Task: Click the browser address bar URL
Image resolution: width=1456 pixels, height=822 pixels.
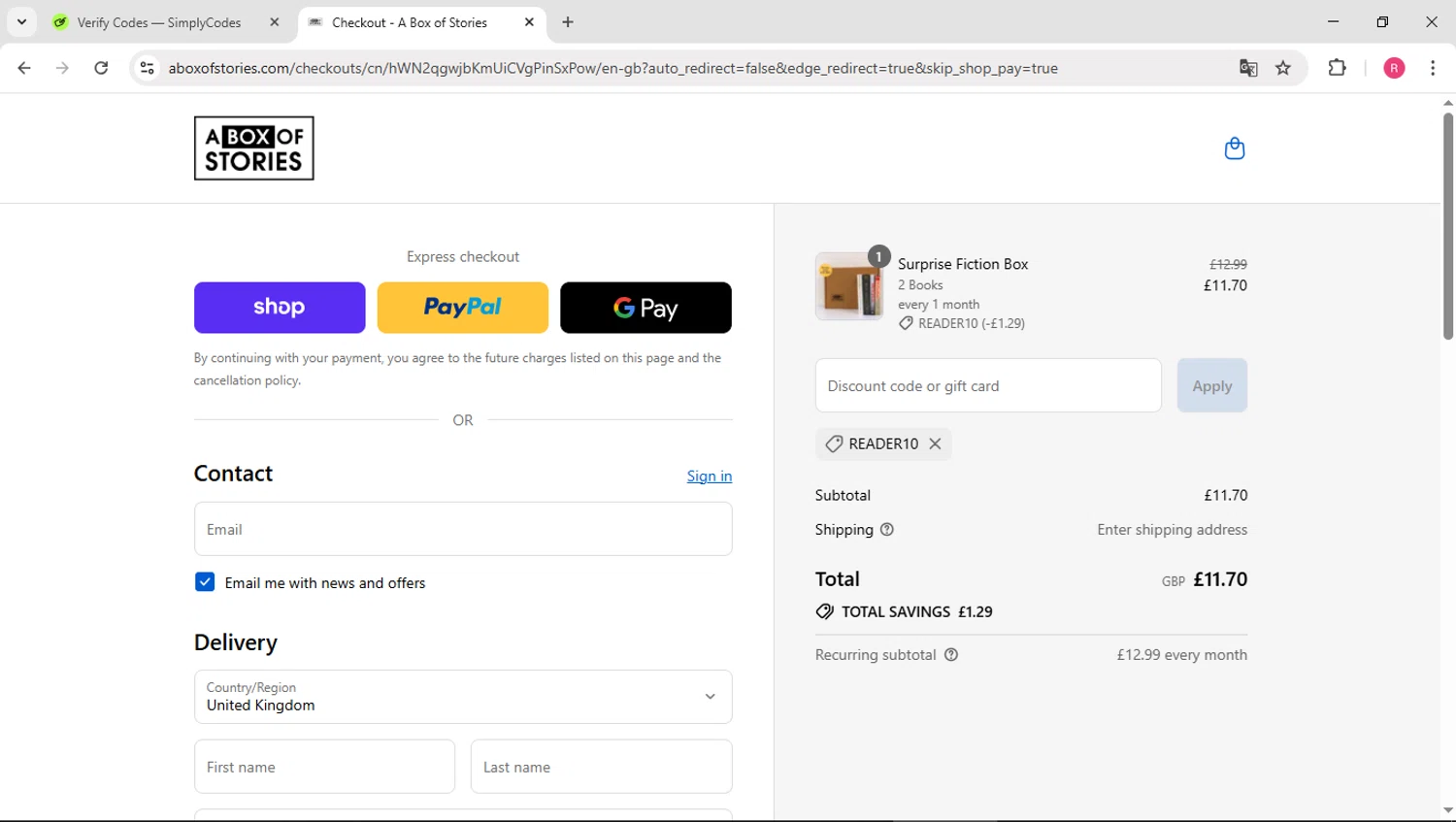Action: click(612, 68)
